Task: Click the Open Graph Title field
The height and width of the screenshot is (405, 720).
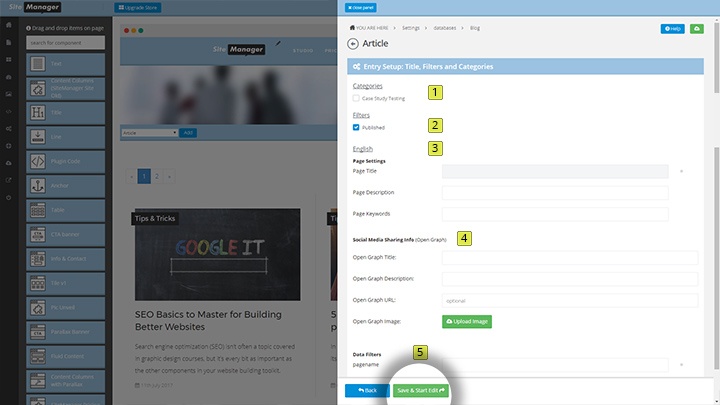Action: (x=570, y=257)
